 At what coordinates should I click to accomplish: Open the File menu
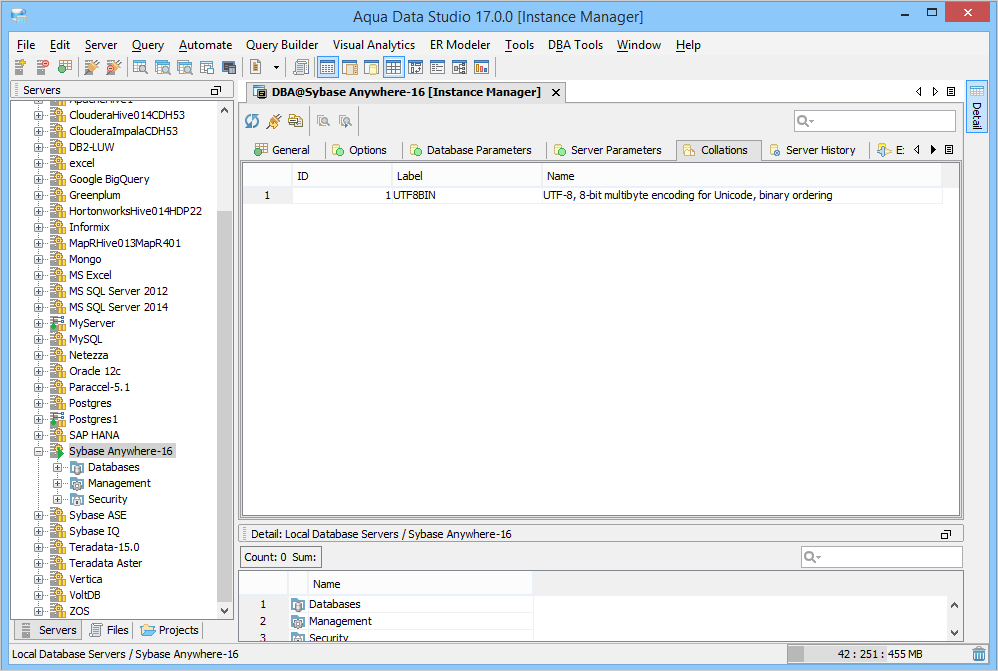click(x=25, y=45)
